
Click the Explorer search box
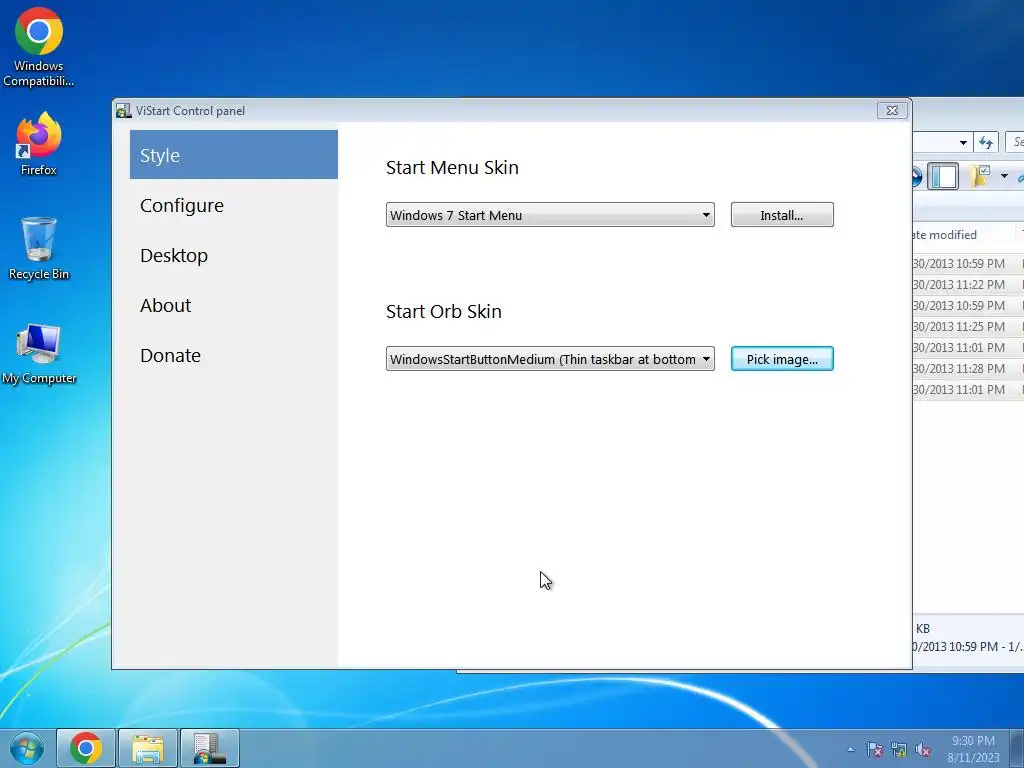1015,142
